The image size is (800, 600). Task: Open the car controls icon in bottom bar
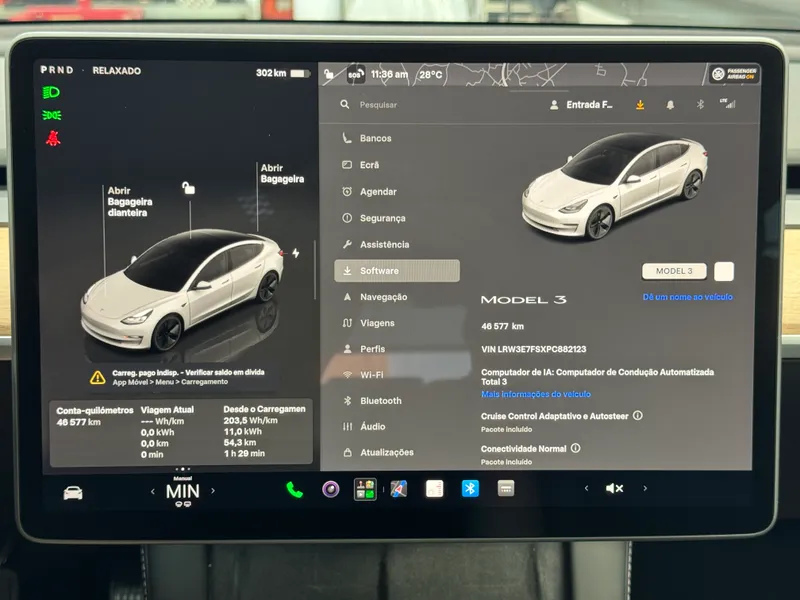click(x=72, y=493)
